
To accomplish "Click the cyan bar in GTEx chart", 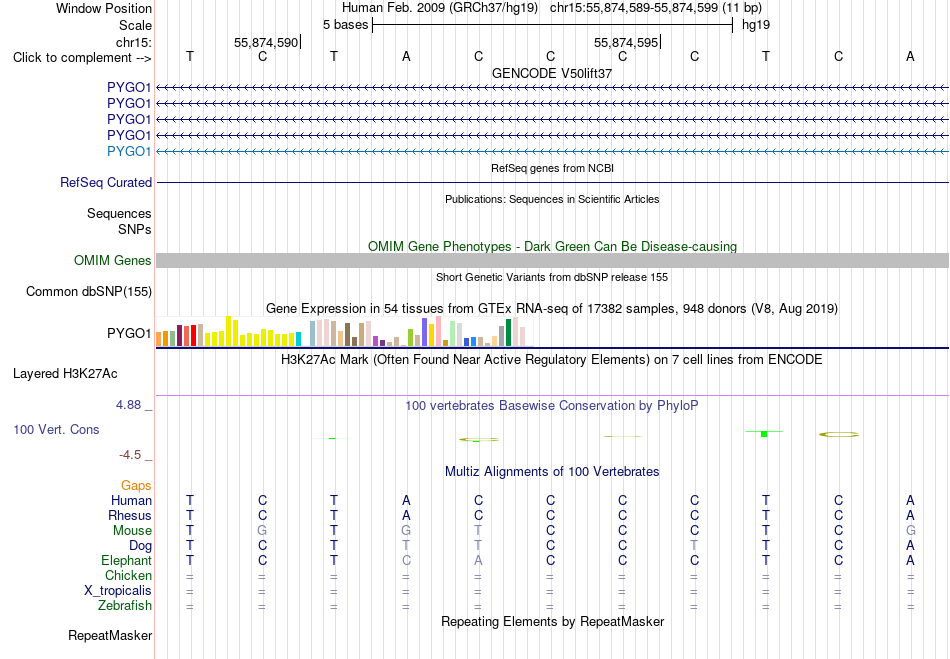I will tap(298, 339).
